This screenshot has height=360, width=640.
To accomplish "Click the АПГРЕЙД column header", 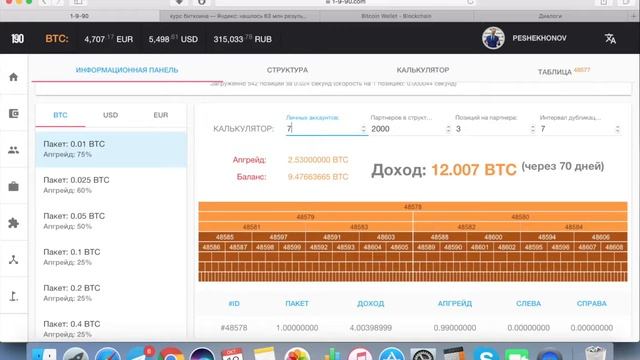I will pyautogui.click(x=455, y=303).
